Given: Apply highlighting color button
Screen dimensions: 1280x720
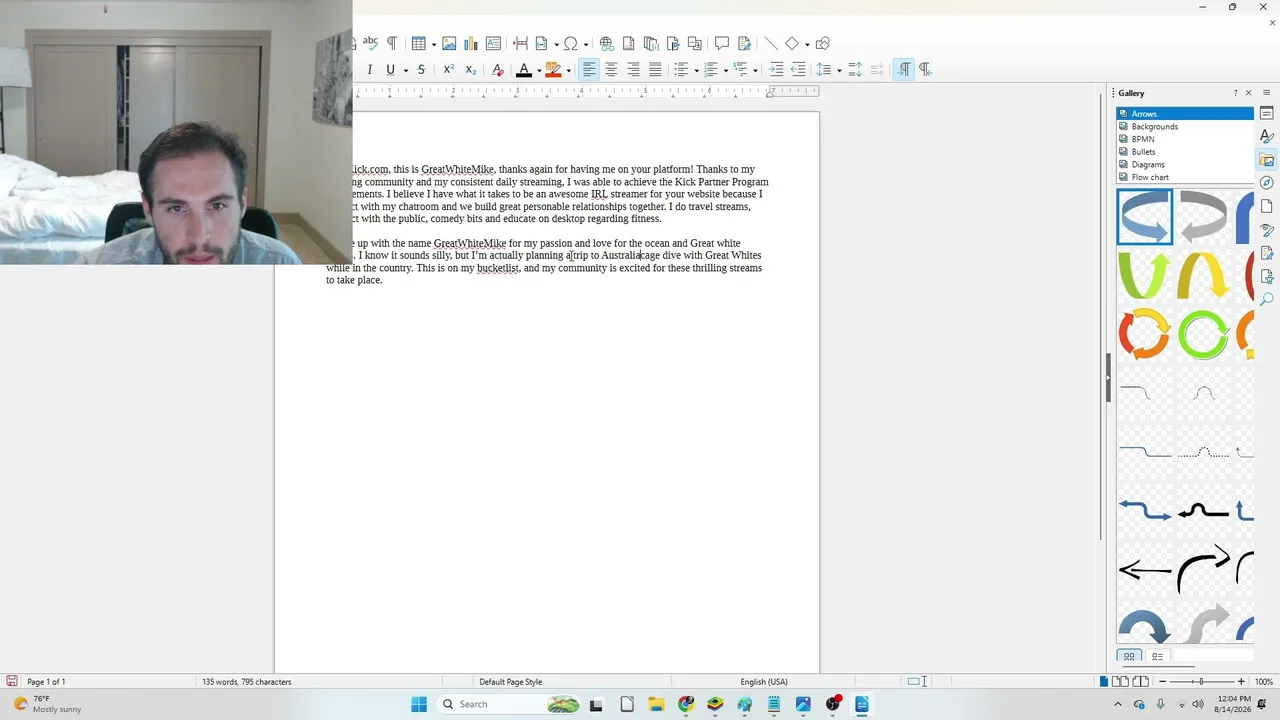Looking at the screenshot, I should (553, 69).
